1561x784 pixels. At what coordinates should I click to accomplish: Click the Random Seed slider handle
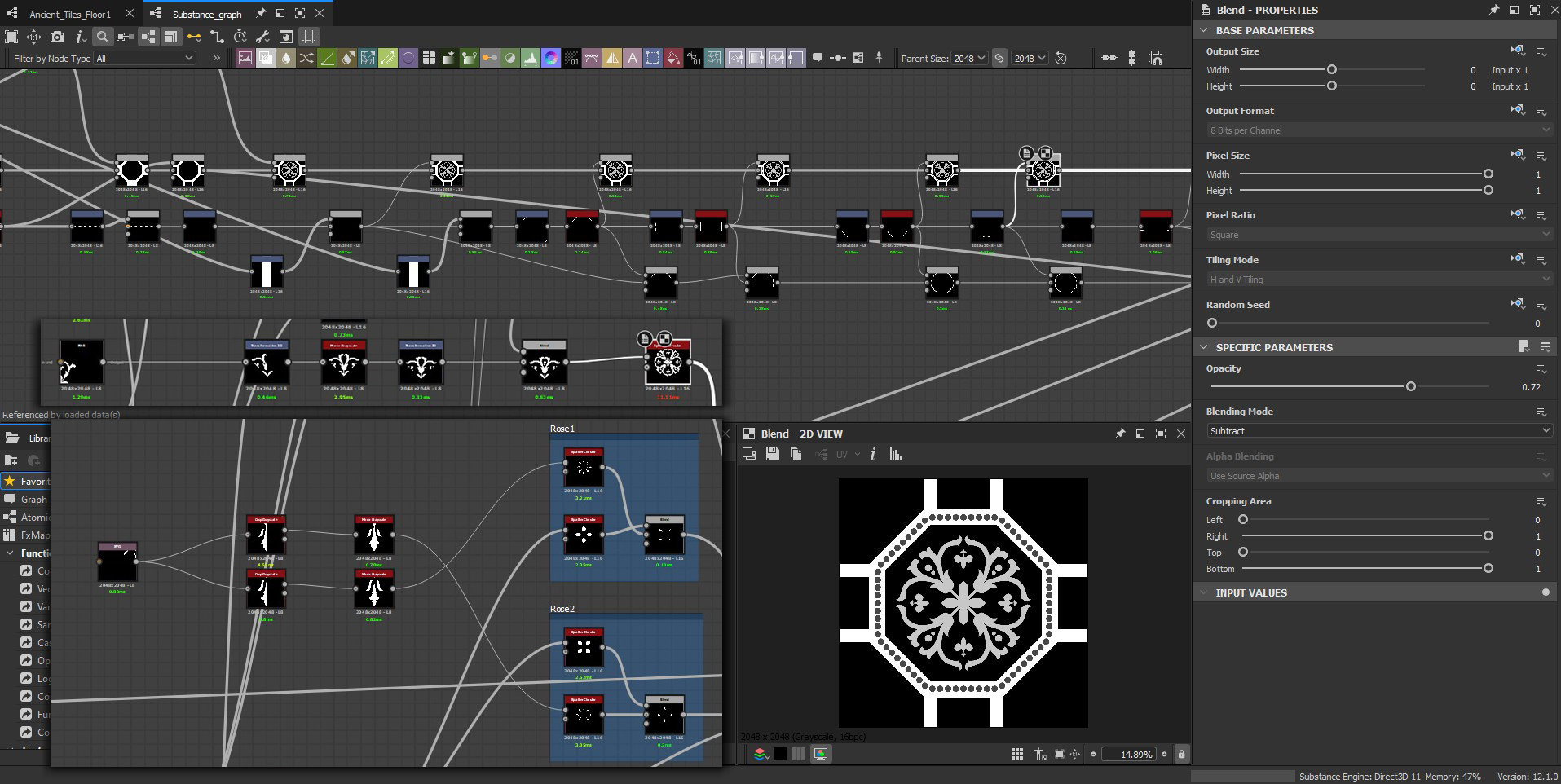pyautogui.click(x=1212, y=324)
